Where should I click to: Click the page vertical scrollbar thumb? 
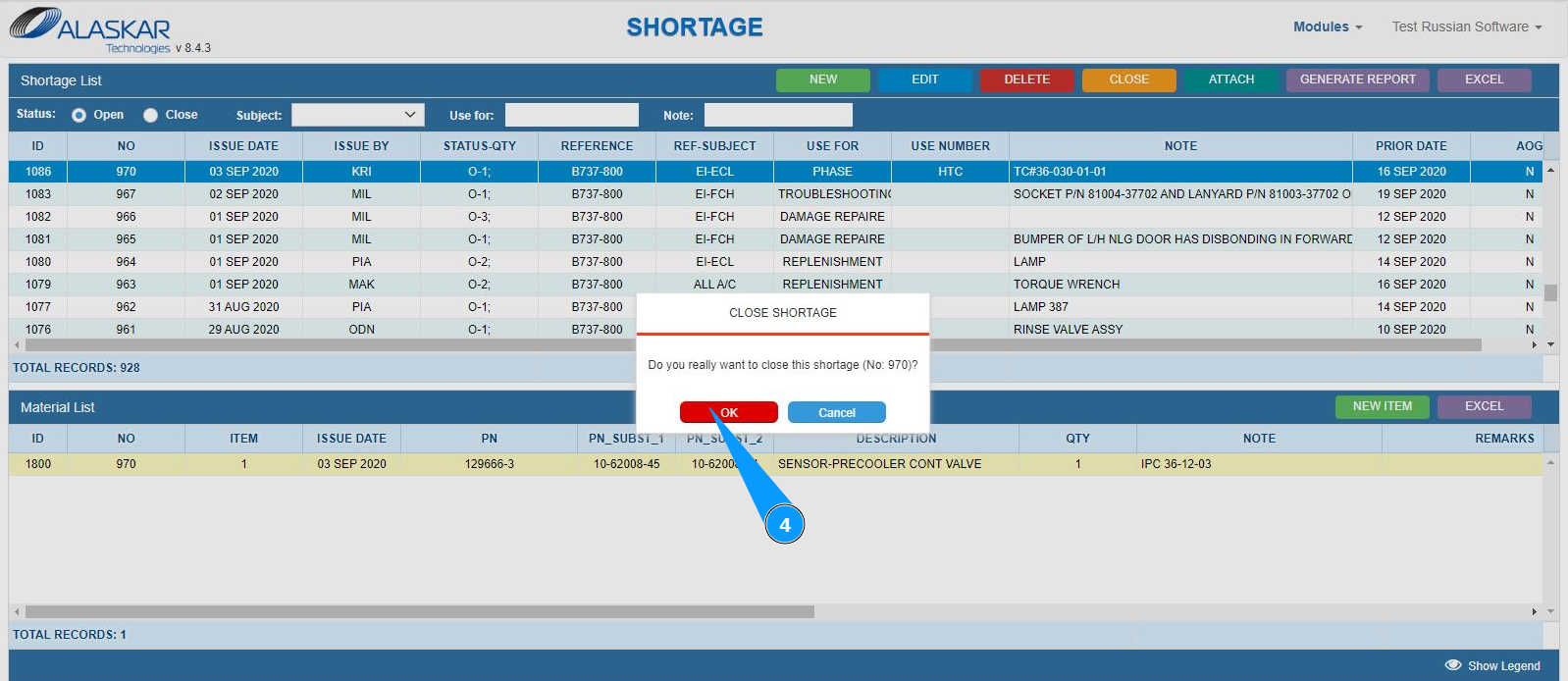[x=1551, y=292]
